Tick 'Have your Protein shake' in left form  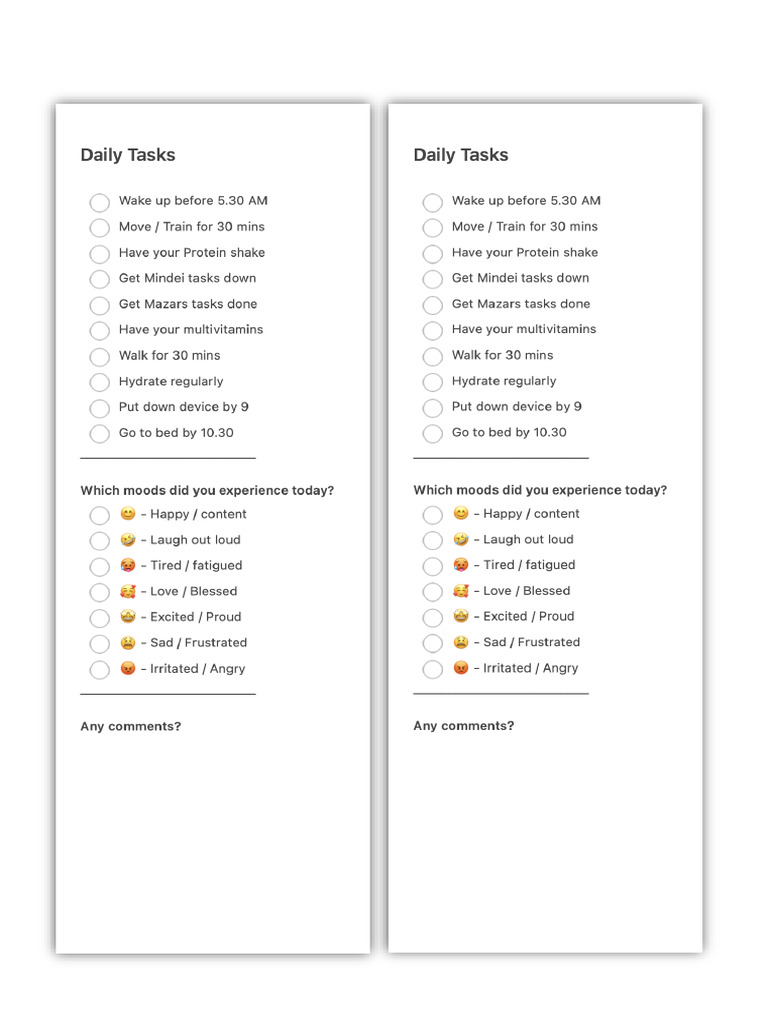point(100,254)
